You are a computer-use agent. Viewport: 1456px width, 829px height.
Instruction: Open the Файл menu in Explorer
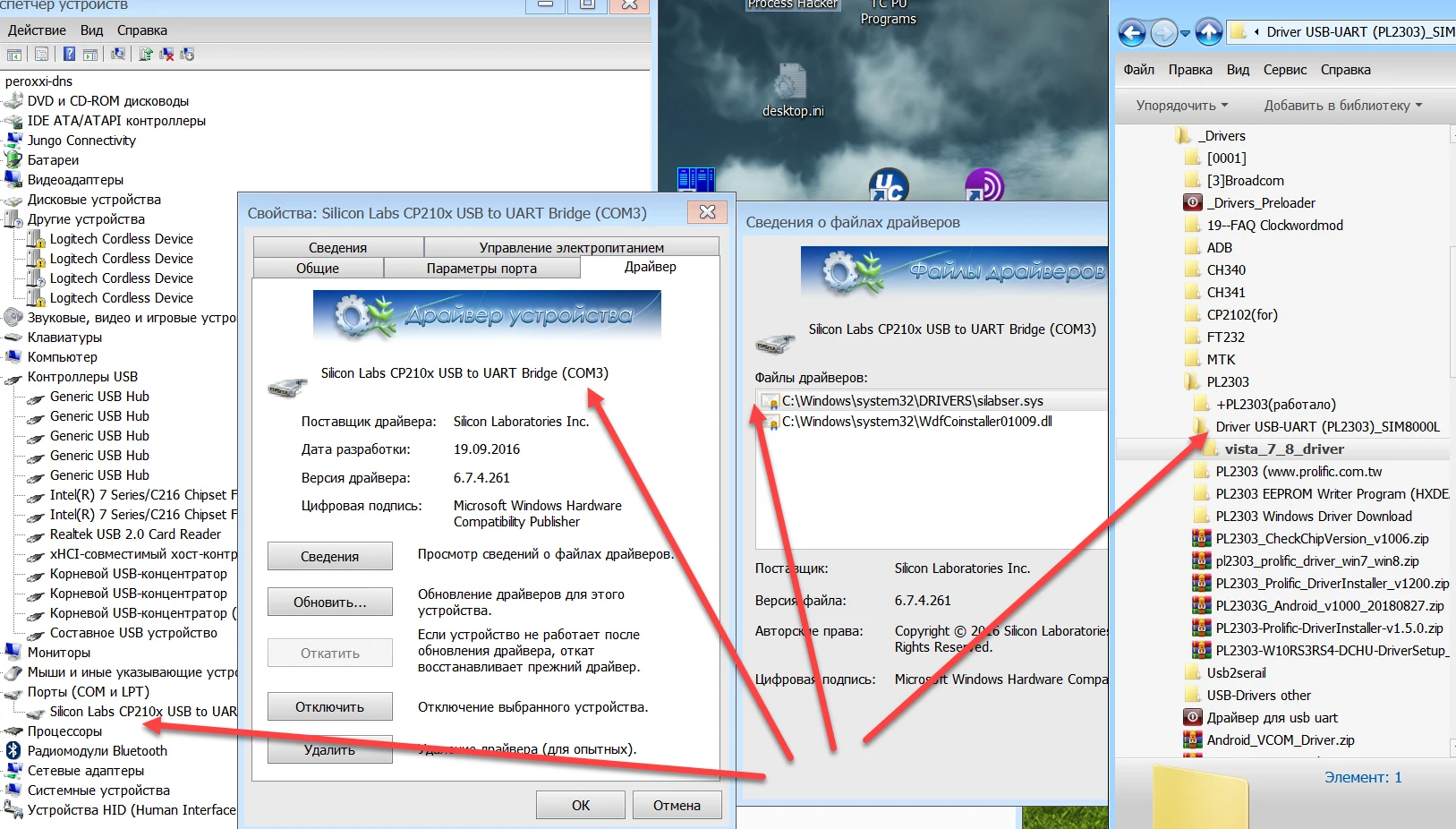point(1138,70)
